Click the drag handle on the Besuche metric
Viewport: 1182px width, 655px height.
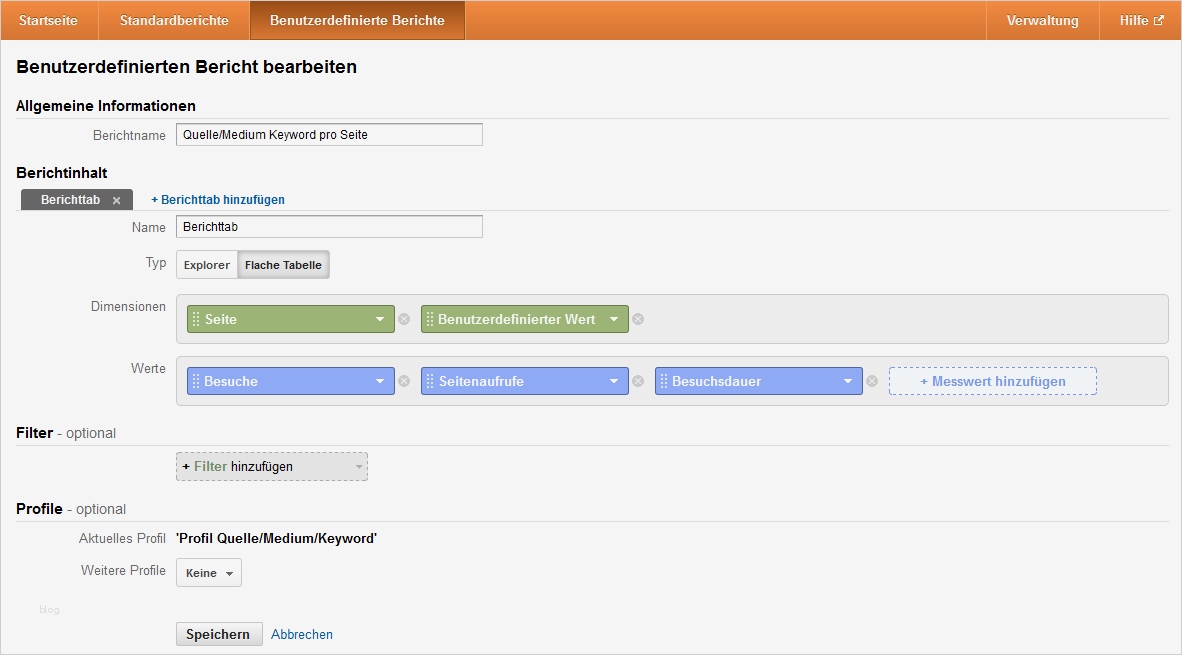[198, 381]
